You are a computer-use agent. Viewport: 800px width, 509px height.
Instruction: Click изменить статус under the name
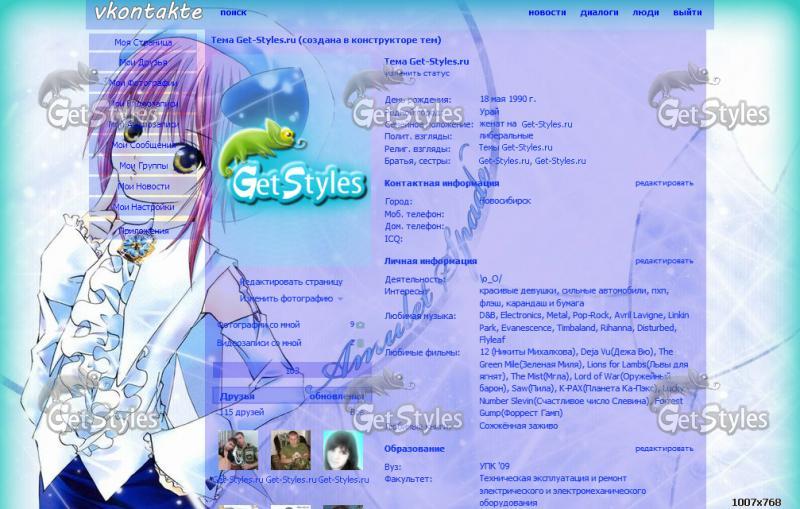pyautogui.click(x=417, y=73)
